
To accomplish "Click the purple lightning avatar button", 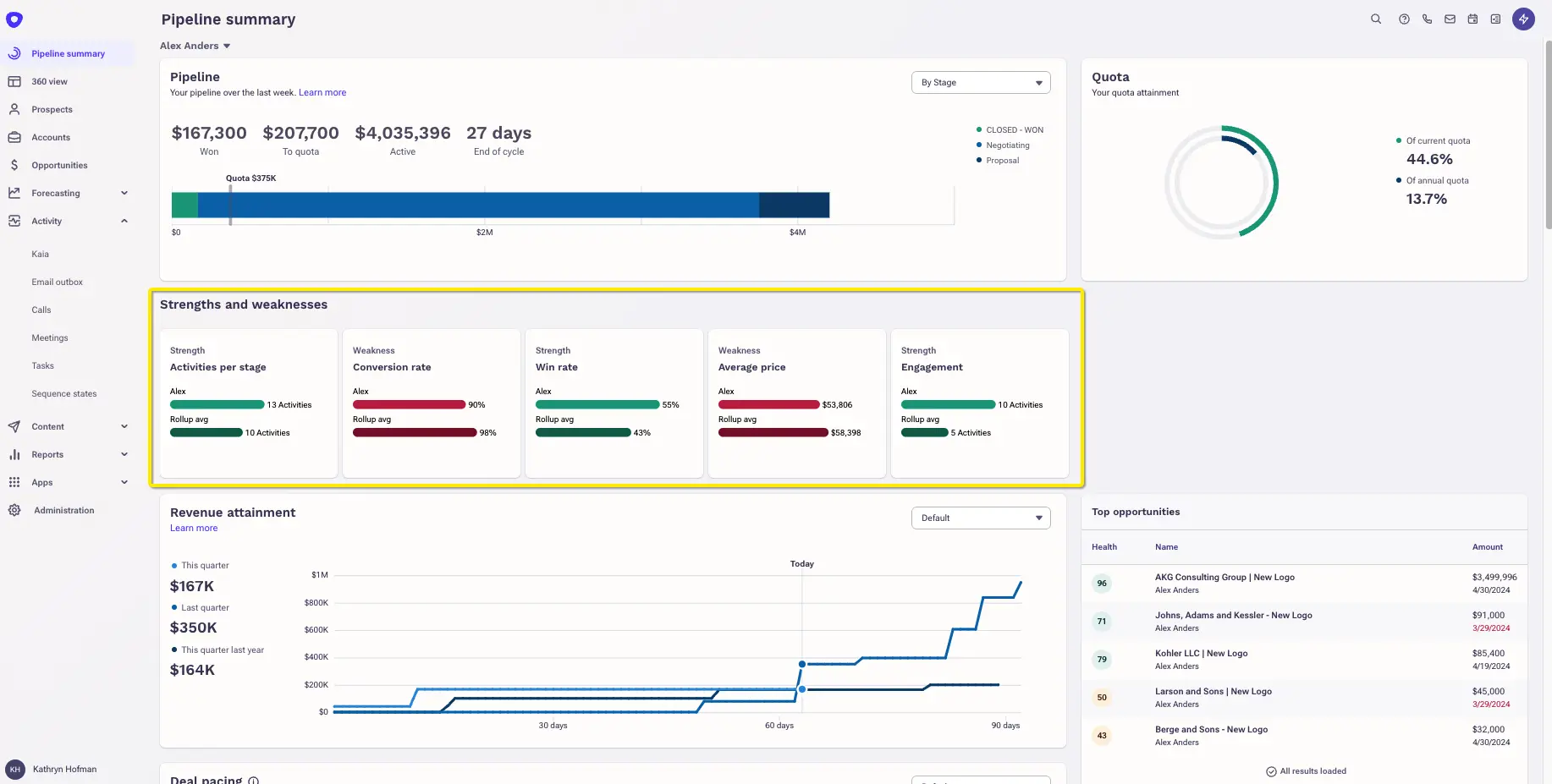I will click(x=1523, y=19).
